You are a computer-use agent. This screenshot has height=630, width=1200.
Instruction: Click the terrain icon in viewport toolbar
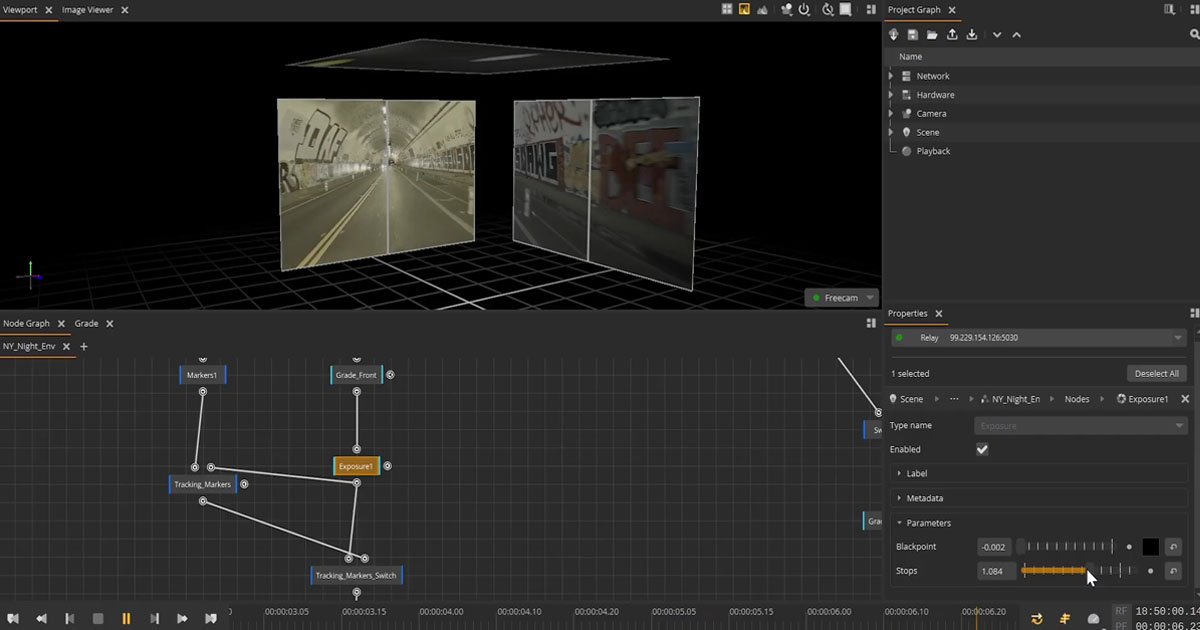click(x=762, y=9)
